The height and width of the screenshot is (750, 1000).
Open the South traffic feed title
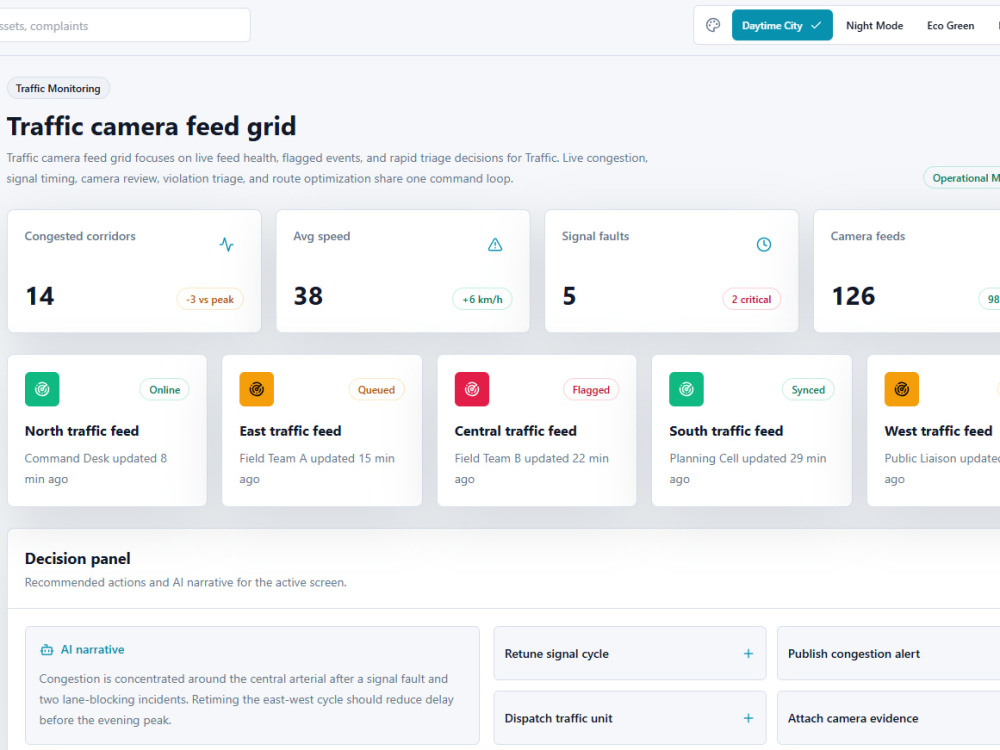[726, 431]
